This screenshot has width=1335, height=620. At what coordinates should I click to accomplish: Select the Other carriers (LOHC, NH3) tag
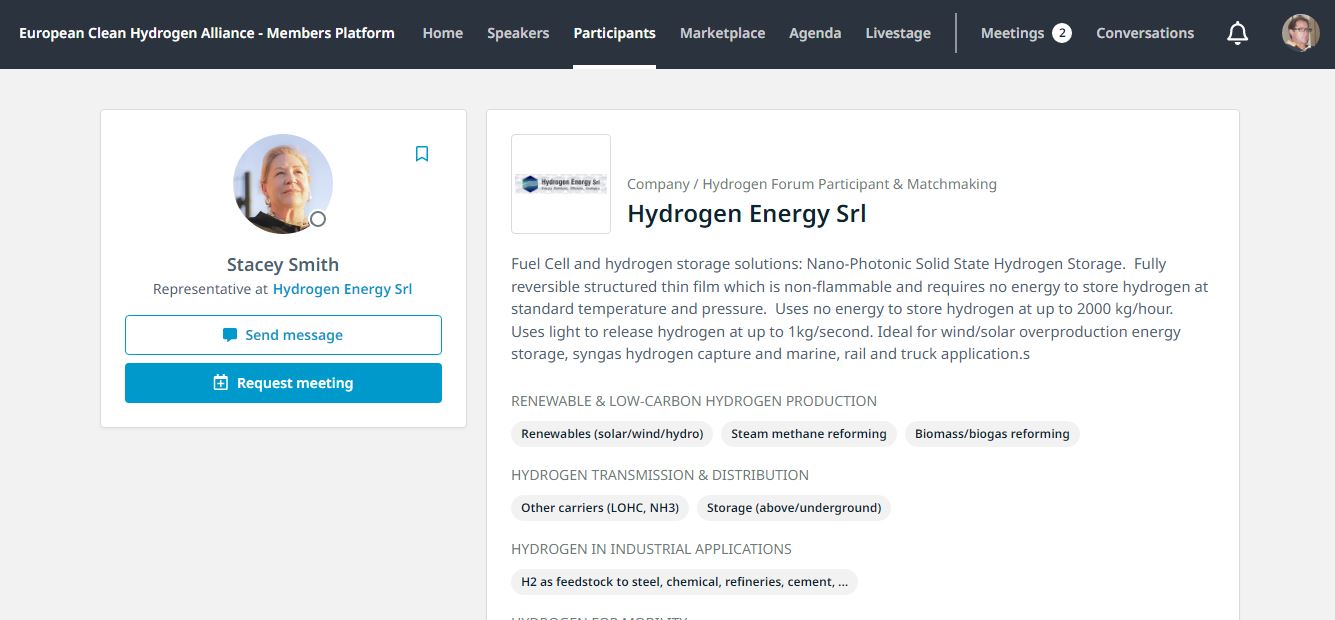[x=600, y=508]
